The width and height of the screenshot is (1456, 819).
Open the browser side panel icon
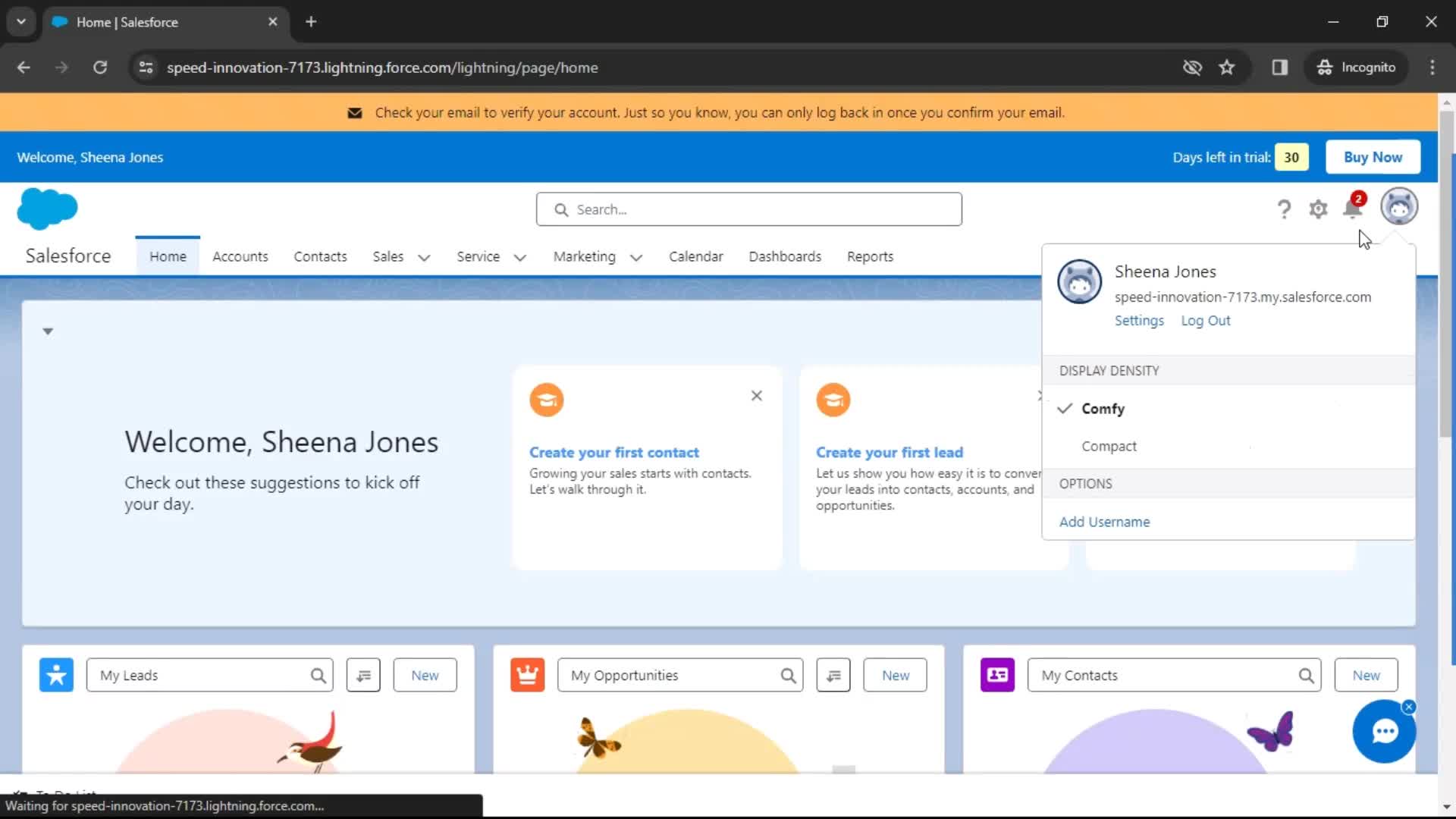(1280, 67)
